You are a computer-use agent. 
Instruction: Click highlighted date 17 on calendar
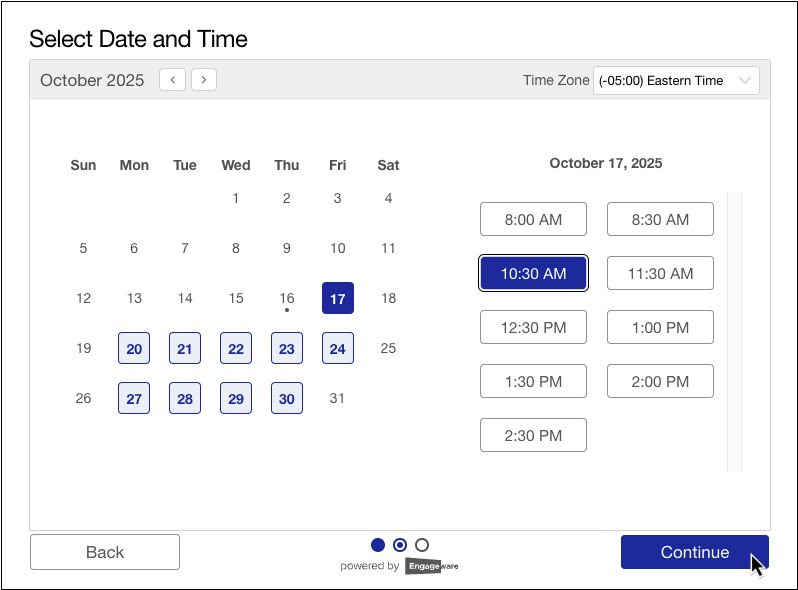coord(338,298)
